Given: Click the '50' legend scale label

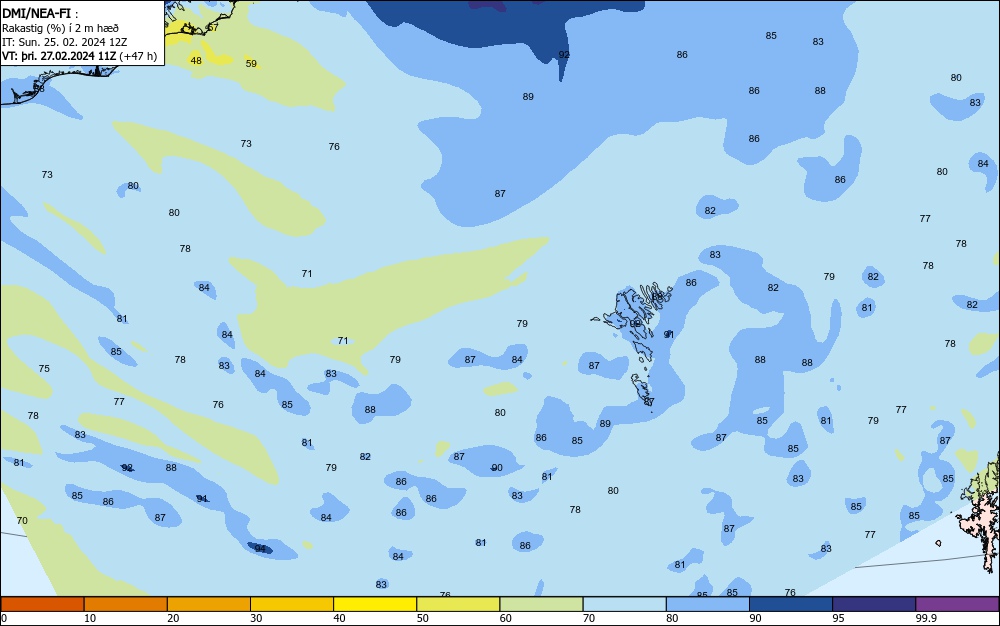Looking at the screenshot, I should (x=422, y=618).
